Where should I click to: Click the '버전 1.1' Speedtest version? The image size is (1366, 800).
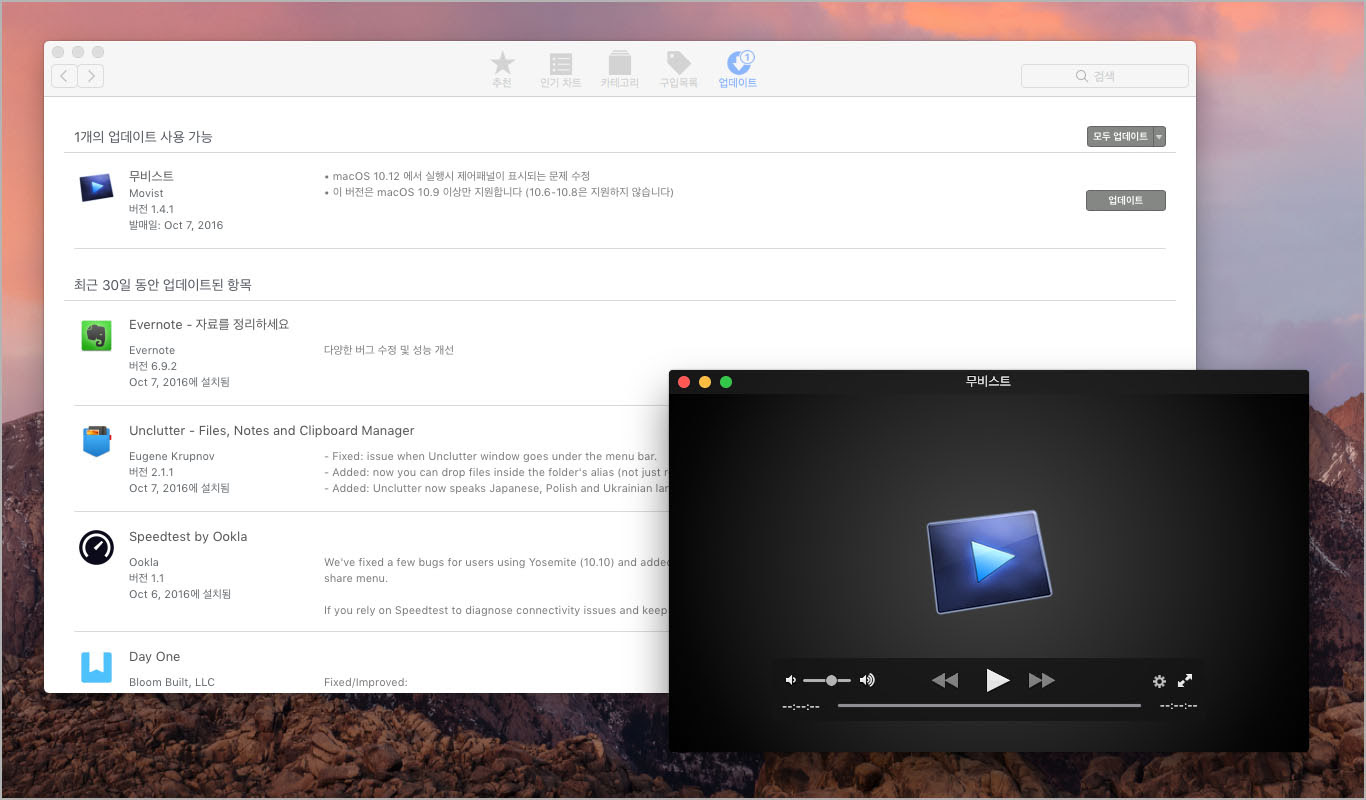point(147,578)
